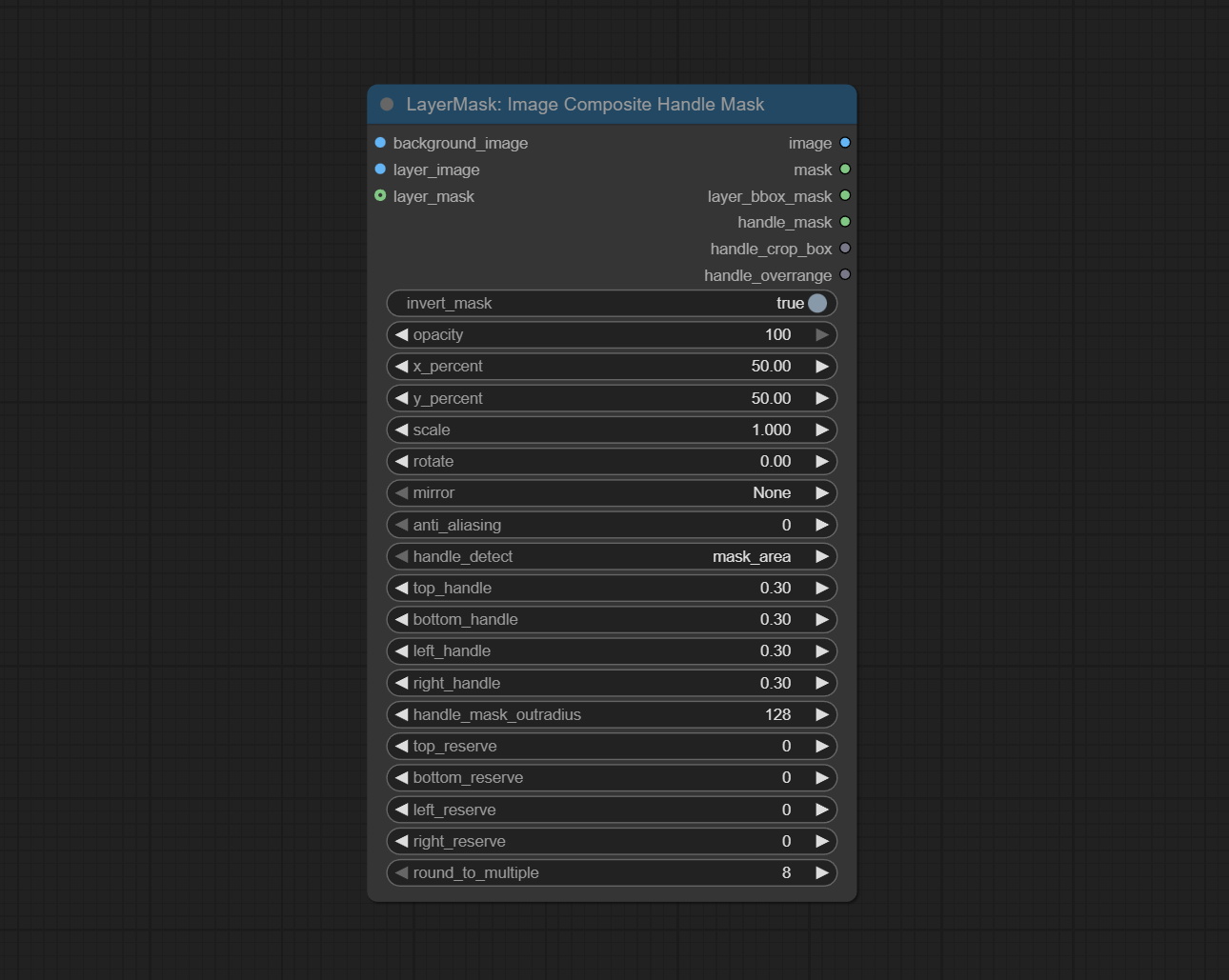Decrease scale using left arrow
The height and width of the screenshot is (980, 1229).
401,430
